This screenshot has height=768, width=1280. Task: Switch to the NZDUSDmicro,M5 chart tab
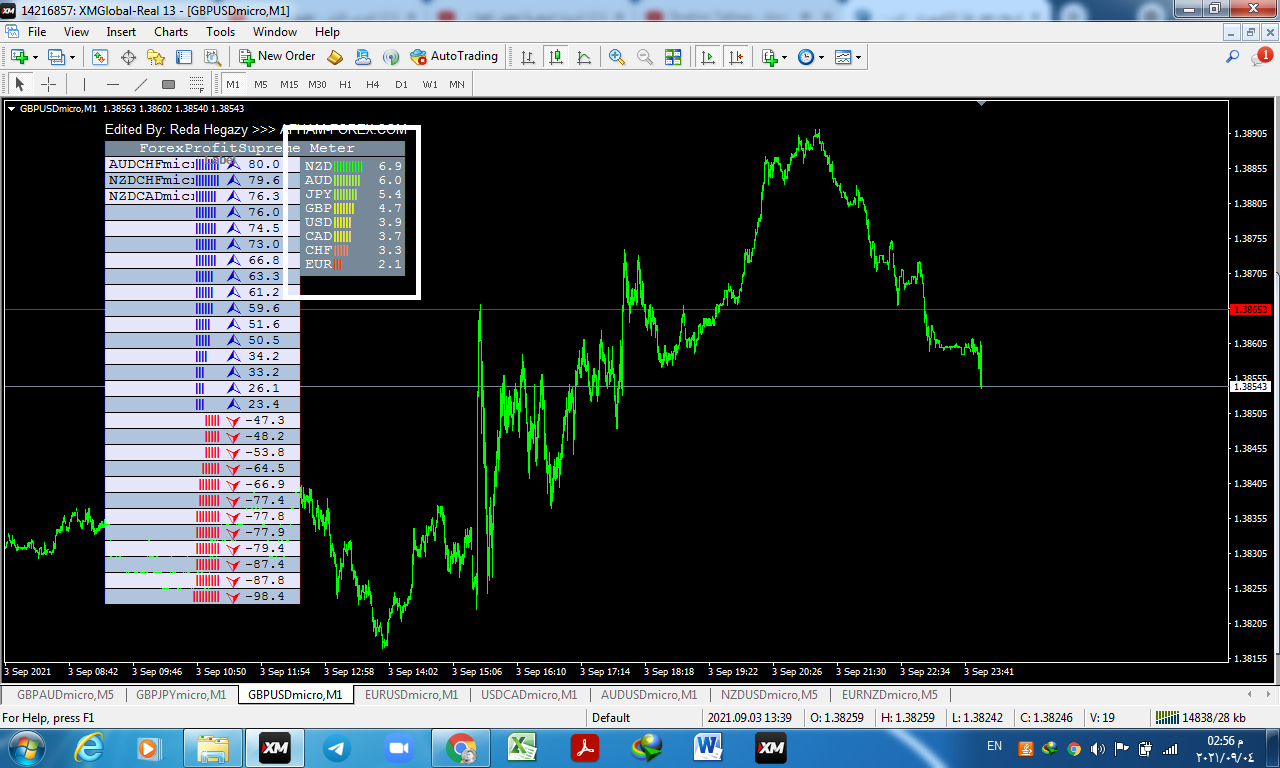770,694
